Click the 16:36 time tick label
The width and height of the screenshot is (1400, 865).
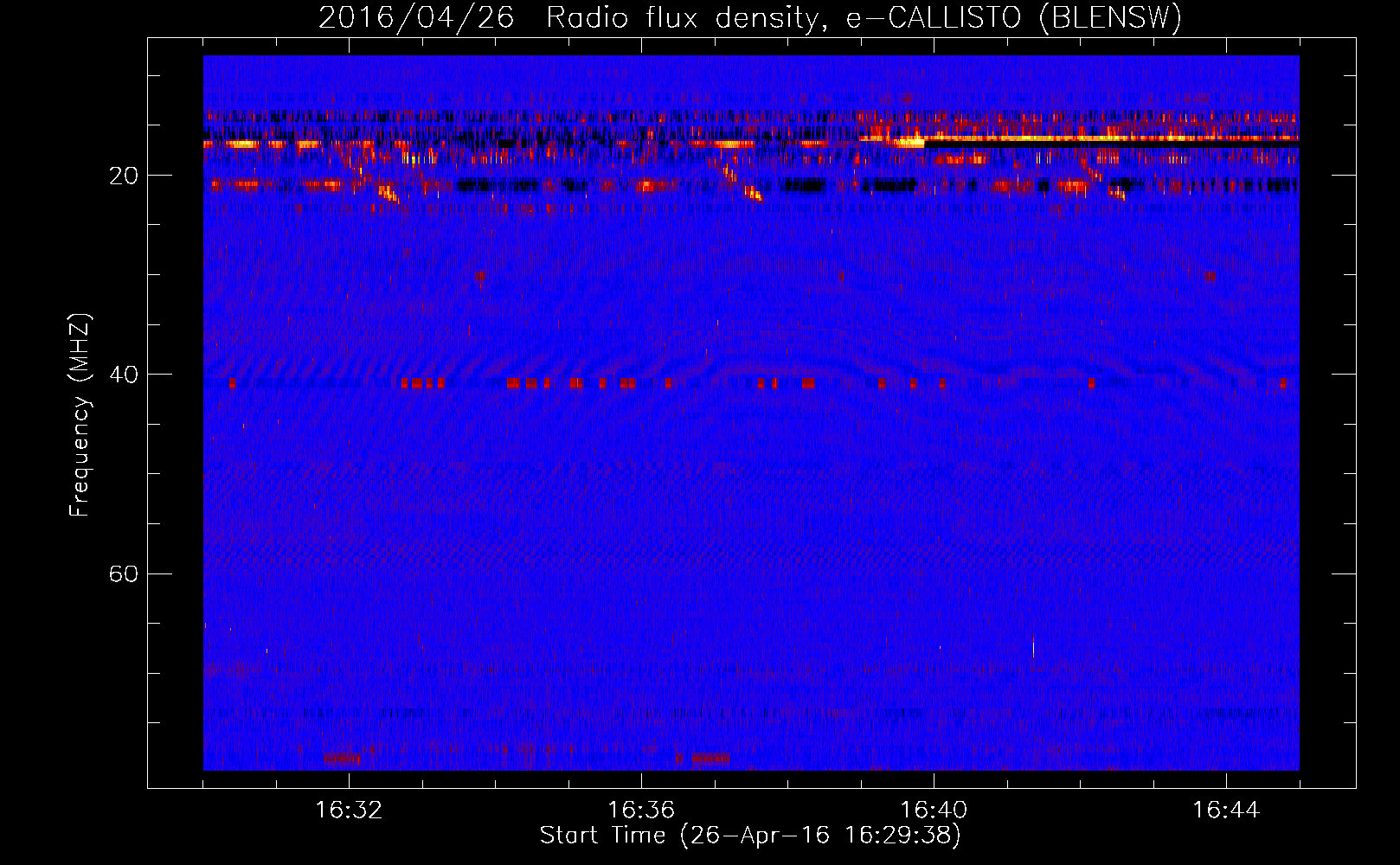pos(641,811)
